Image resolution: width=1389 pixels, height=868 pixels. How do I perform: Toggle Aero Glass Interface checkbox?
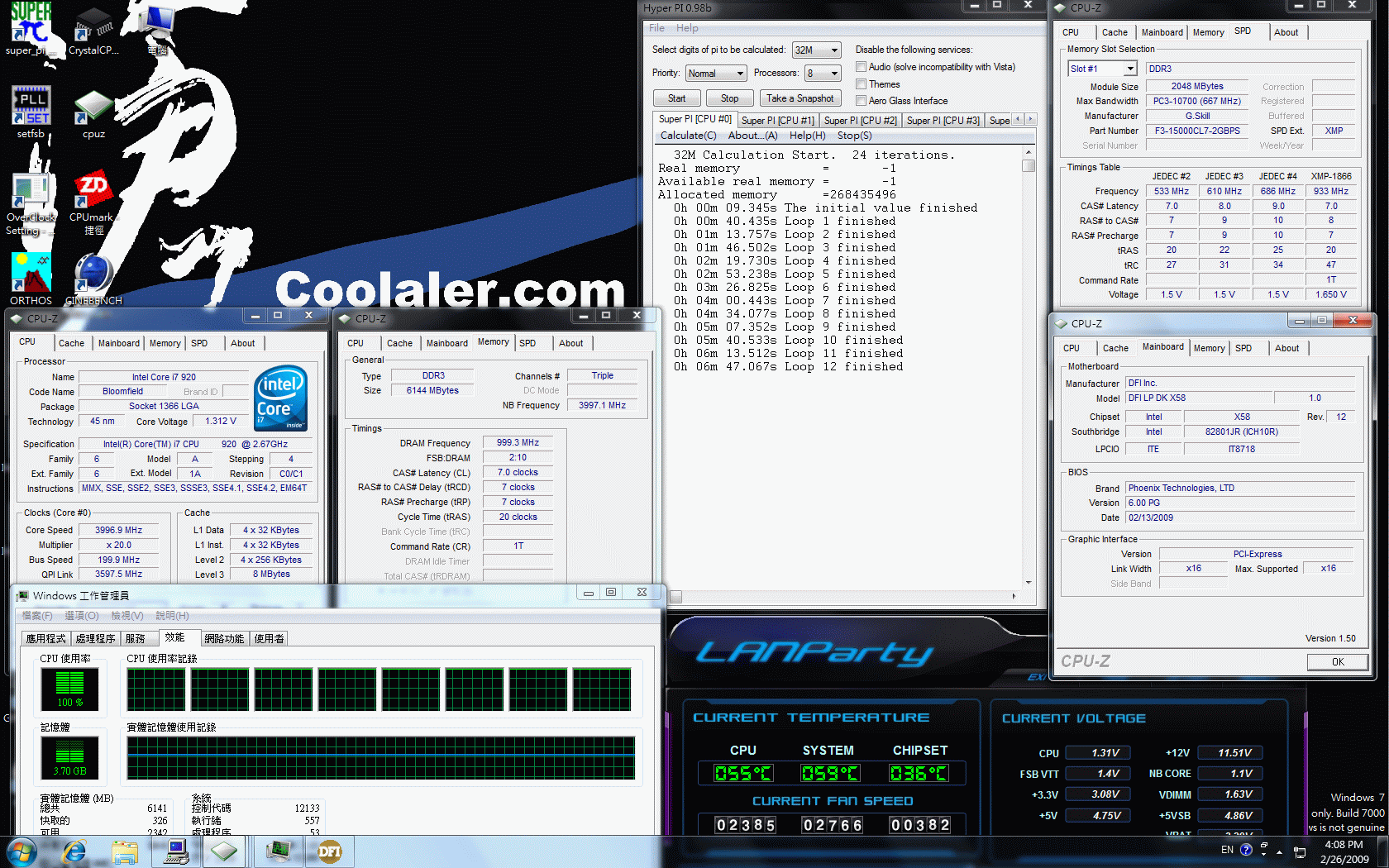pyautogui.click(x=861, y=101)
